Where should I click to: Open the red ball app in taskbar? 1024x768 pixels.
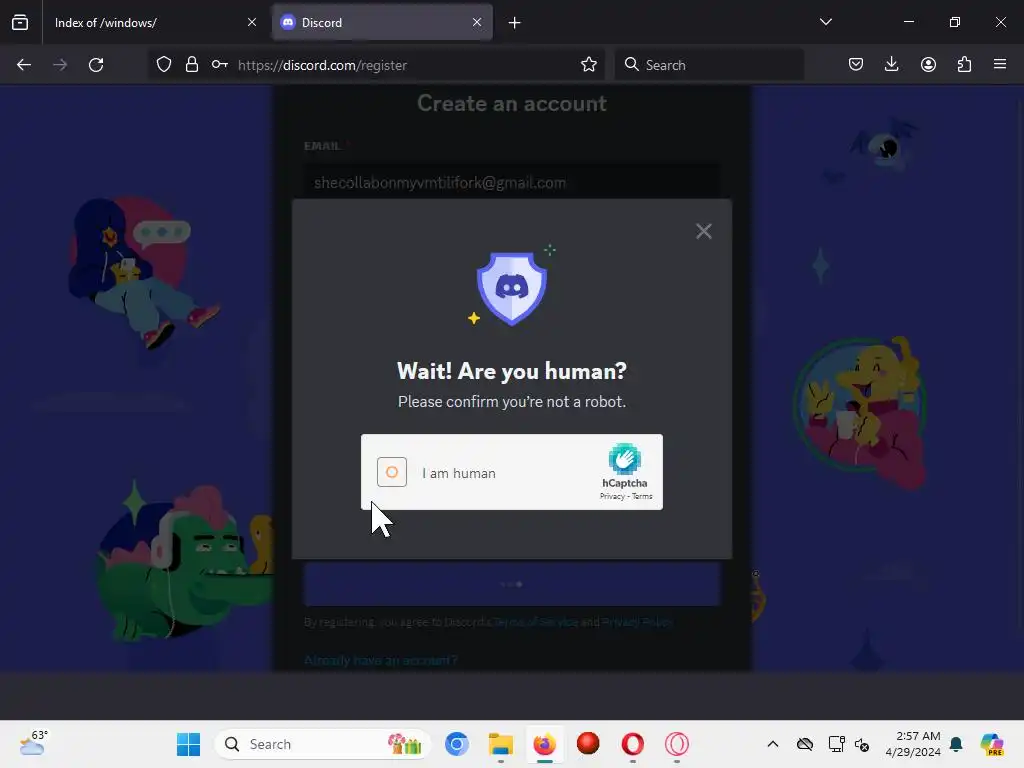pos(588,744)
